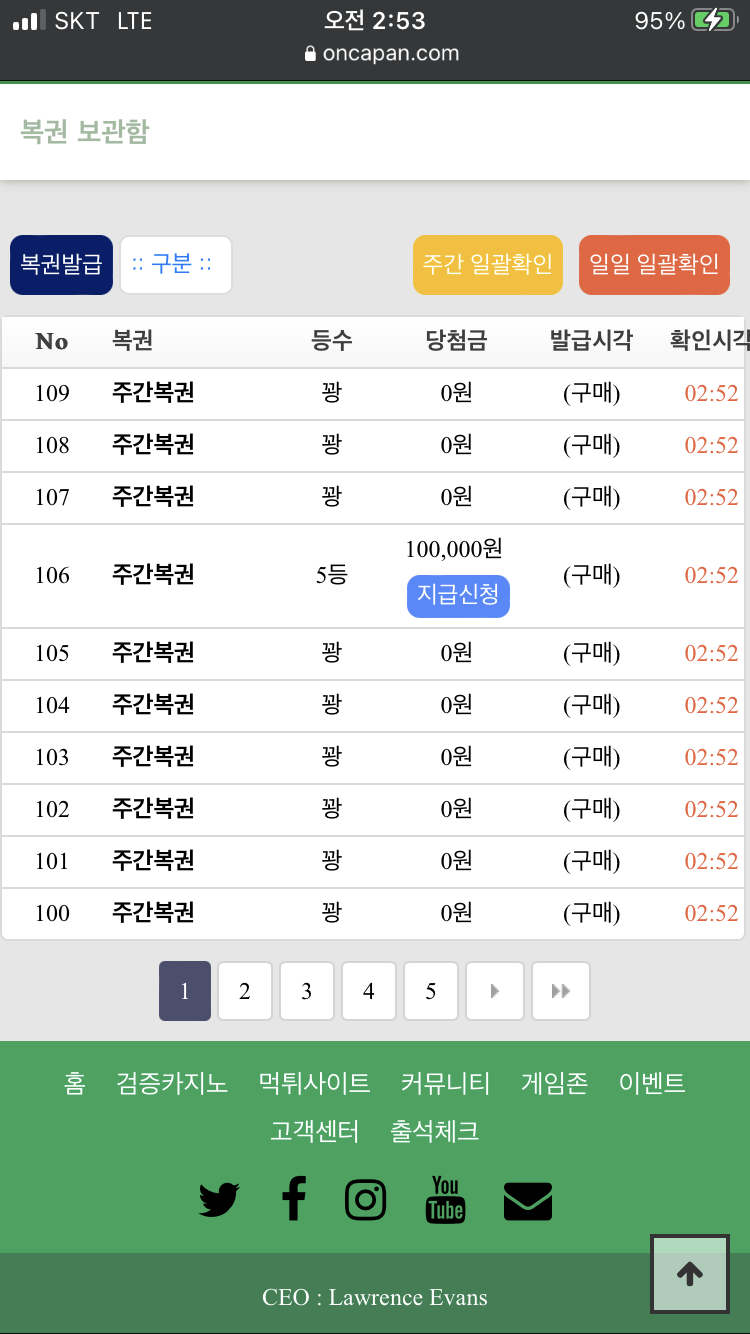Tap the signal strength bars

pyautogui.click(x=29, y=20)
